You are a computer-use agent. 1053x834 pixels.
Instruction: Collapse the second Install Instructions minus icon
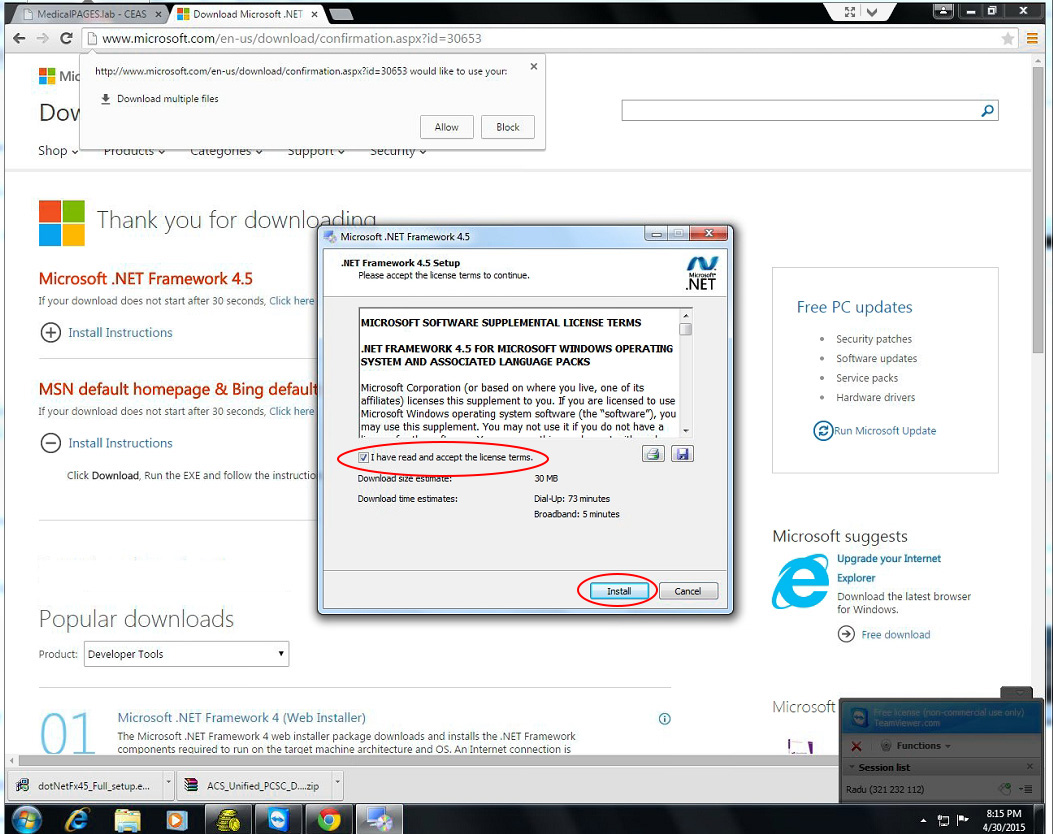pos(50,443)
